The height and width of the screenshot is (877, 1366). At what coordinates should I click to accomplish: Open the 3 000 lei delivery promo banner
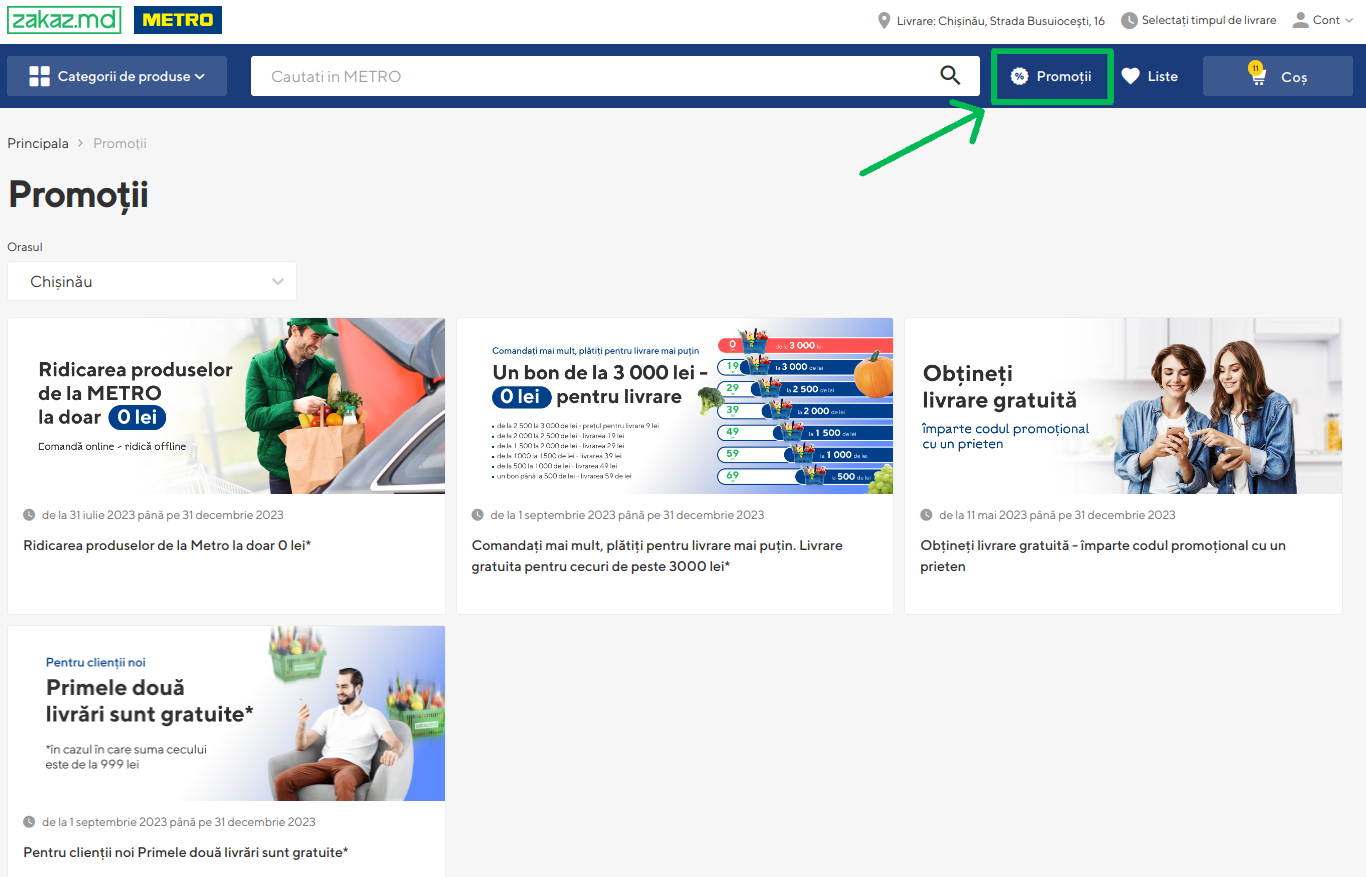tap(674, 406)
